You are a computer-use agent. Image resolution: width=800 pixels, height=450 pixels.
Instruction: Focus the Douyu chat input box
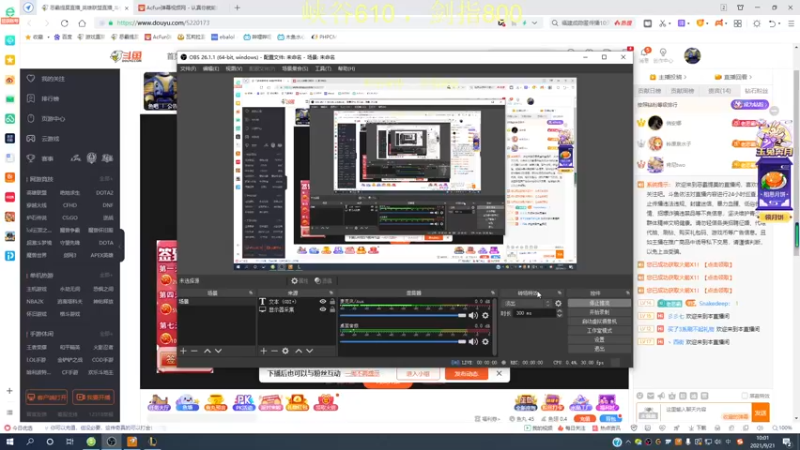coord(707,410)
